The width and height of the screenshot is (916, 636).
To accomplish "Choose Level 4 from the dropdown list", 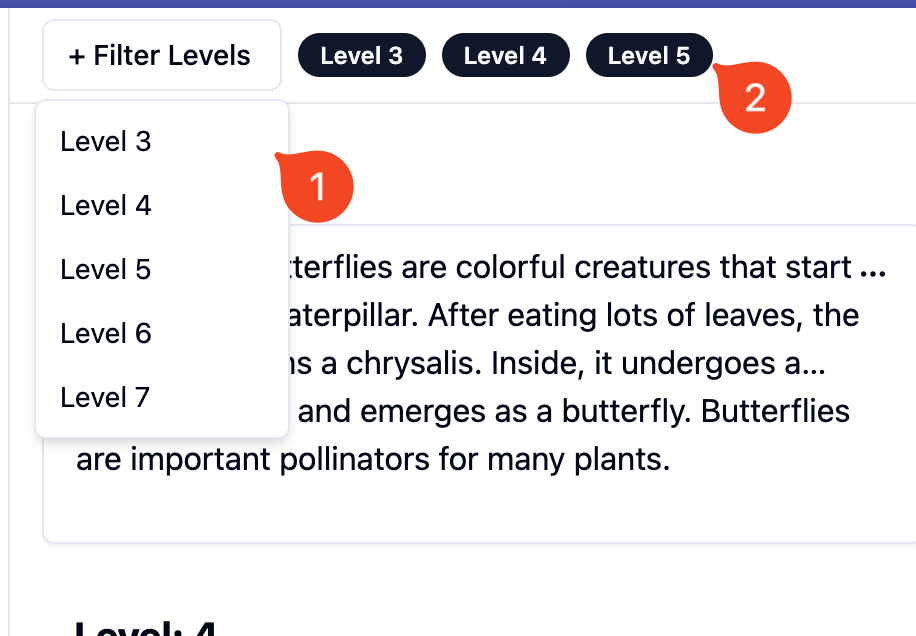I will pos(106,206).
